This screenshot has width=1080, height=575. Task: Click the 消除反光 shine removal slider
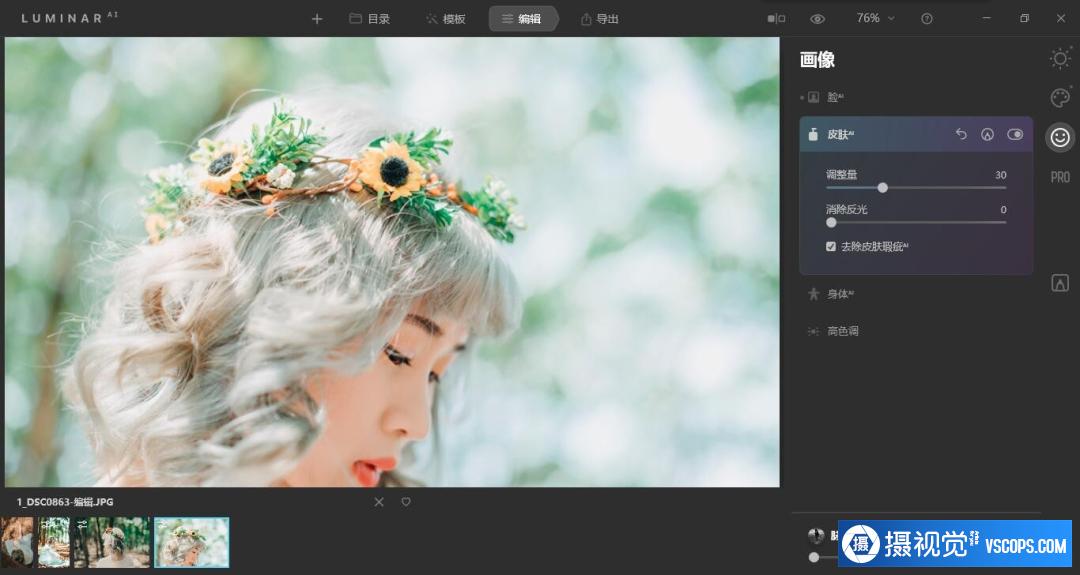pyautogui.click(x=916, y=222)
